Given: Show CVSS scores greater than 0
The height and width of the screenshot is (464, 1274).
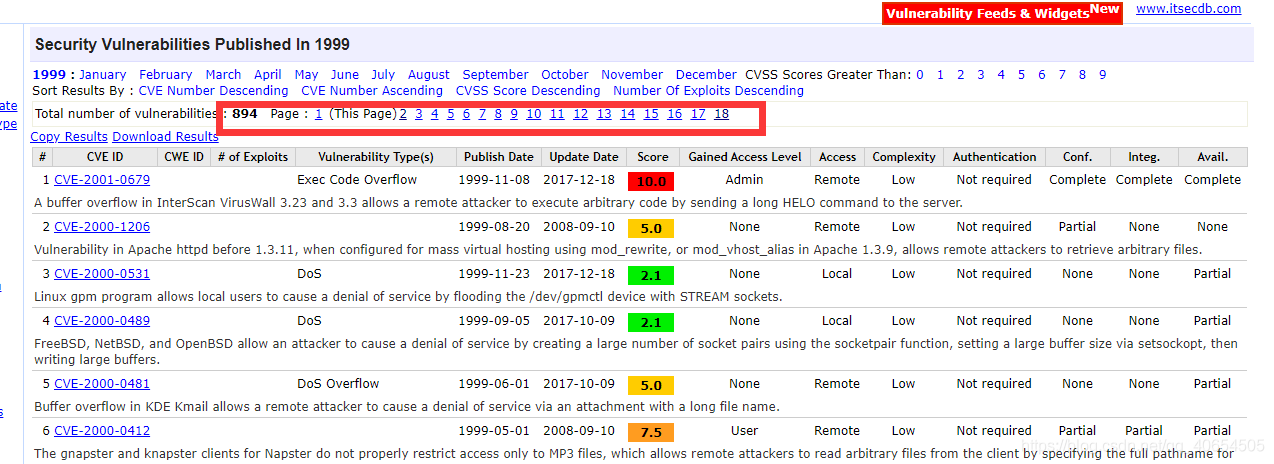Looking at the screenshot, I should [920, 75].
